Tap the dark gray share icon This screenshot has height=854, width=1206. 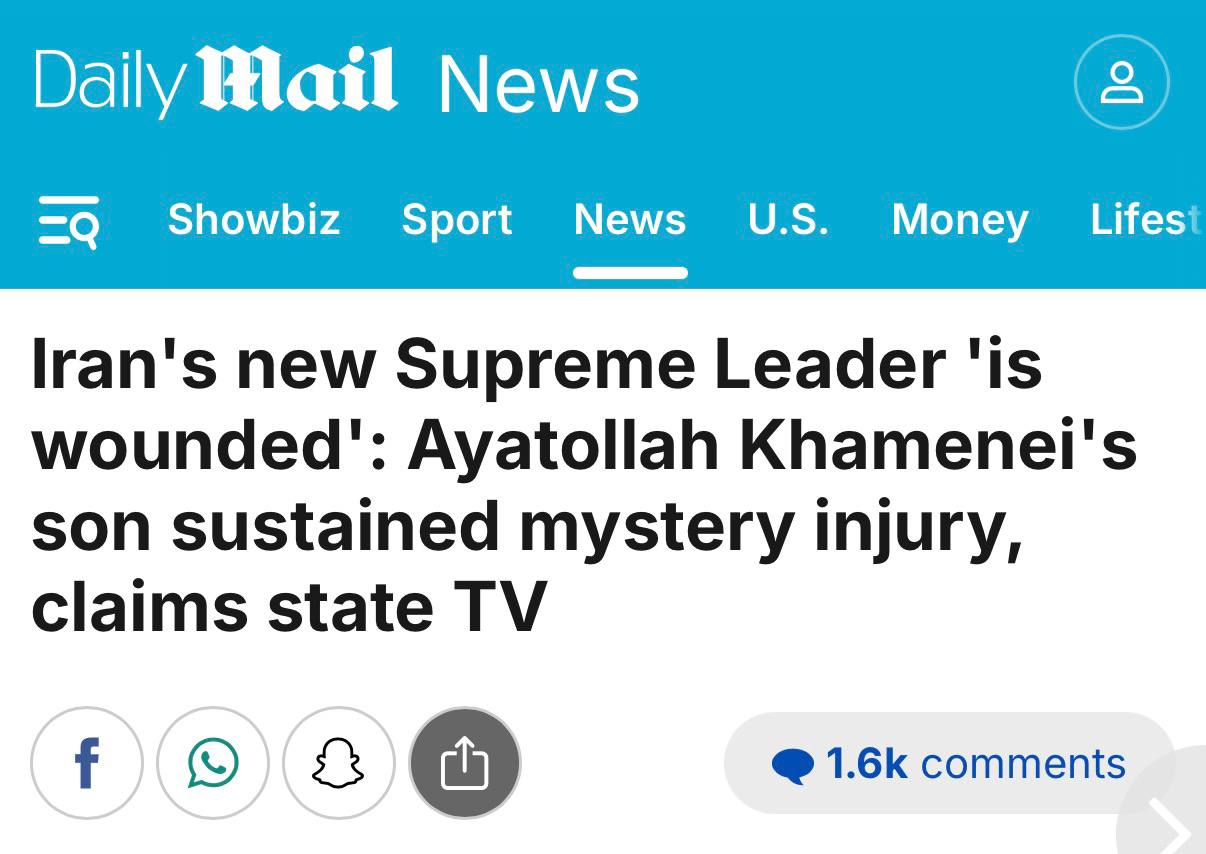click(465, 764)
